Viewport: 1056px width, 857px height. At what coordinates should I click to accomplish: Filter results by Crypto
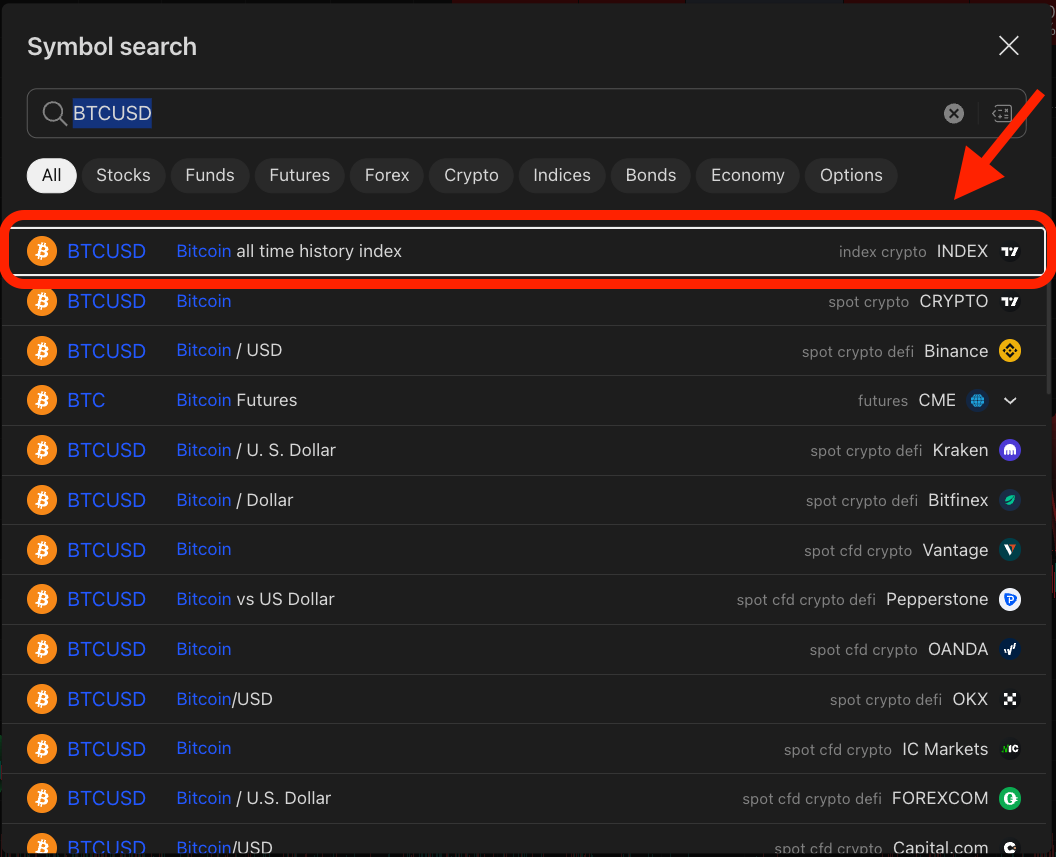pos(471,175)
